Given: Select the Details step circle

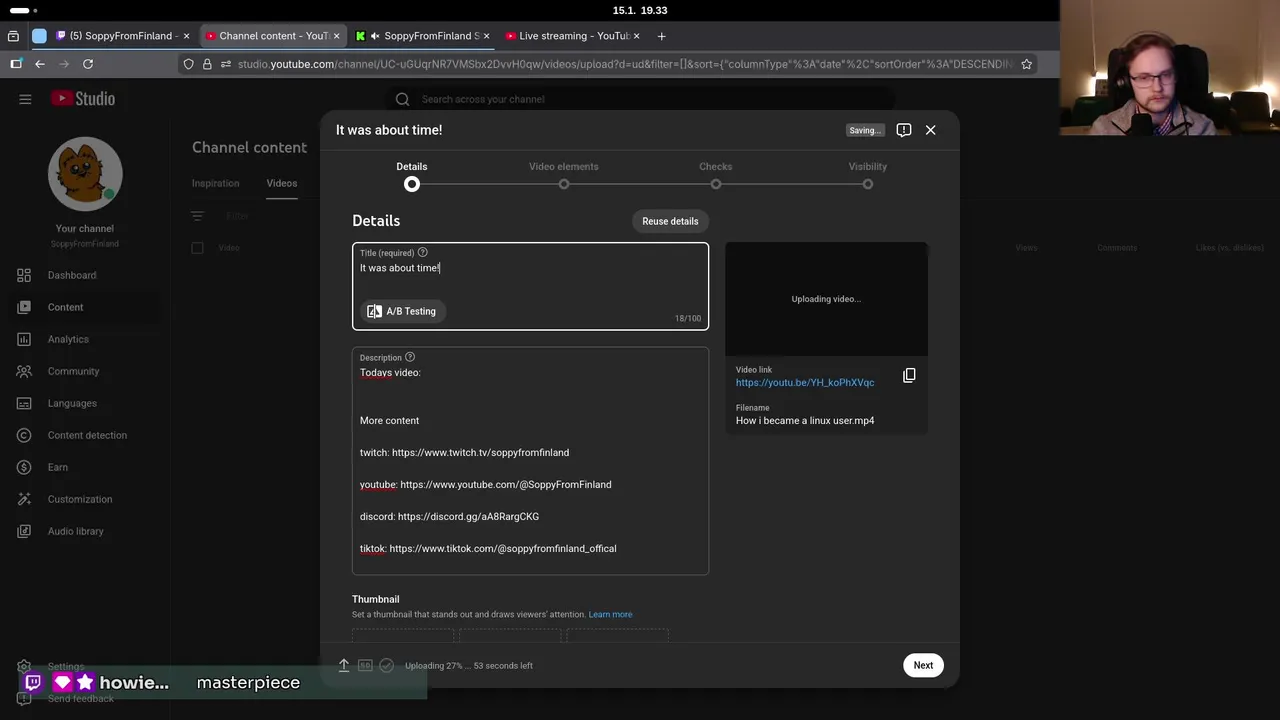Looking at the screenshot, I should [412, 184].
